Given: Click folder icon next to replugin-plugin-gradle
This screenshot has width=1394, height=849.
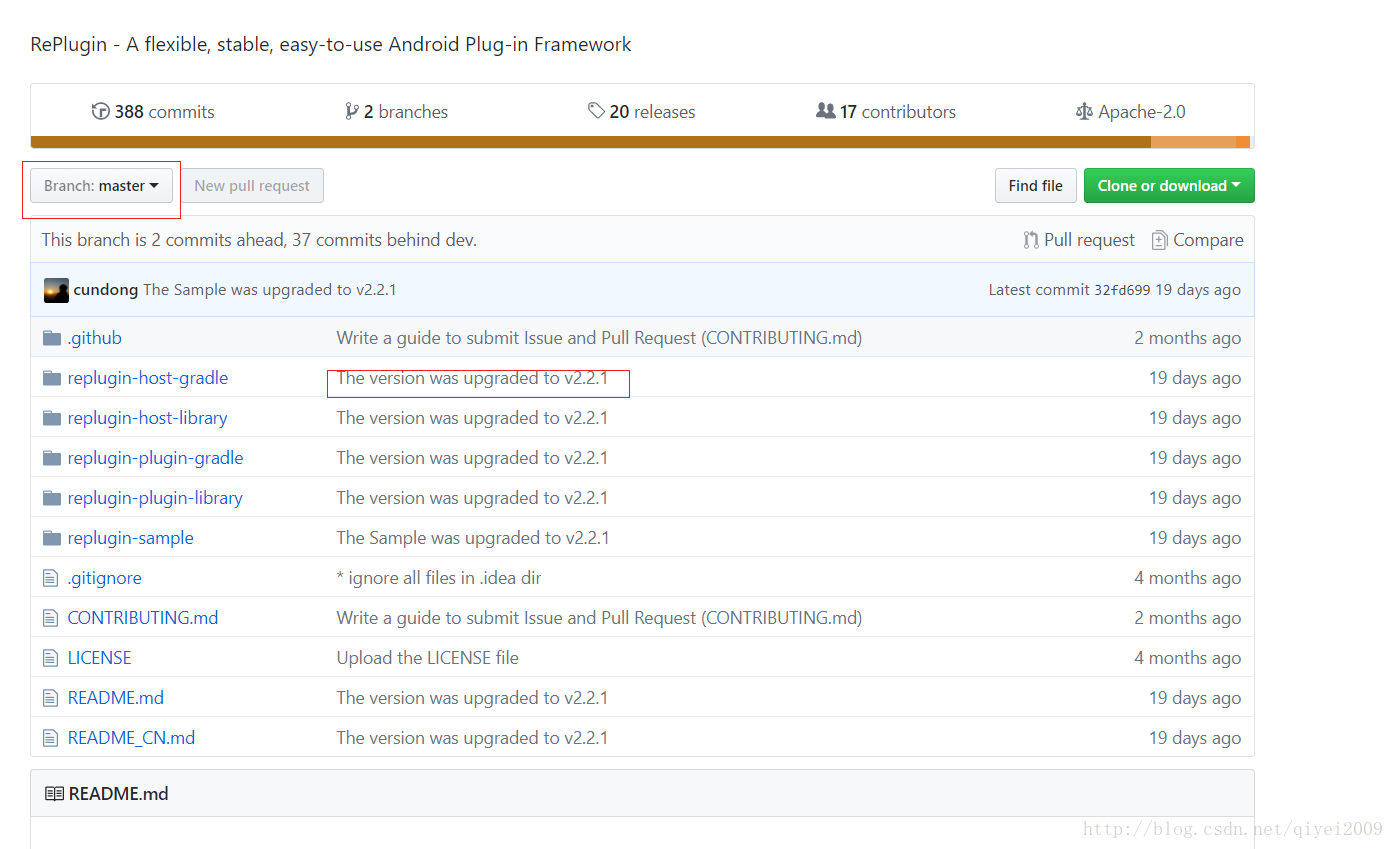Looking at the screenshot, I should (52, 458).
